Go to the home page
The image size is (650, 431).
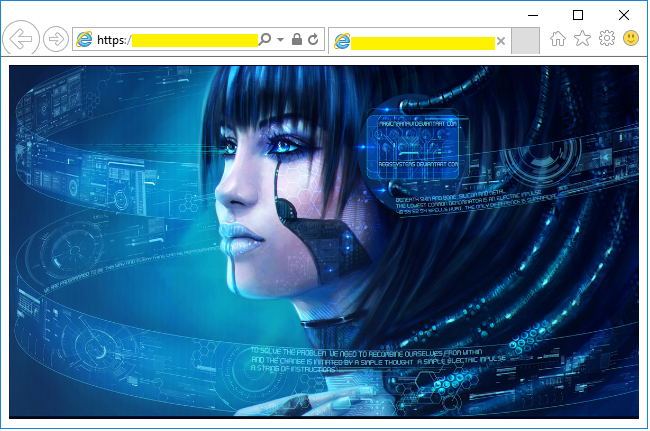coord(558,39)
